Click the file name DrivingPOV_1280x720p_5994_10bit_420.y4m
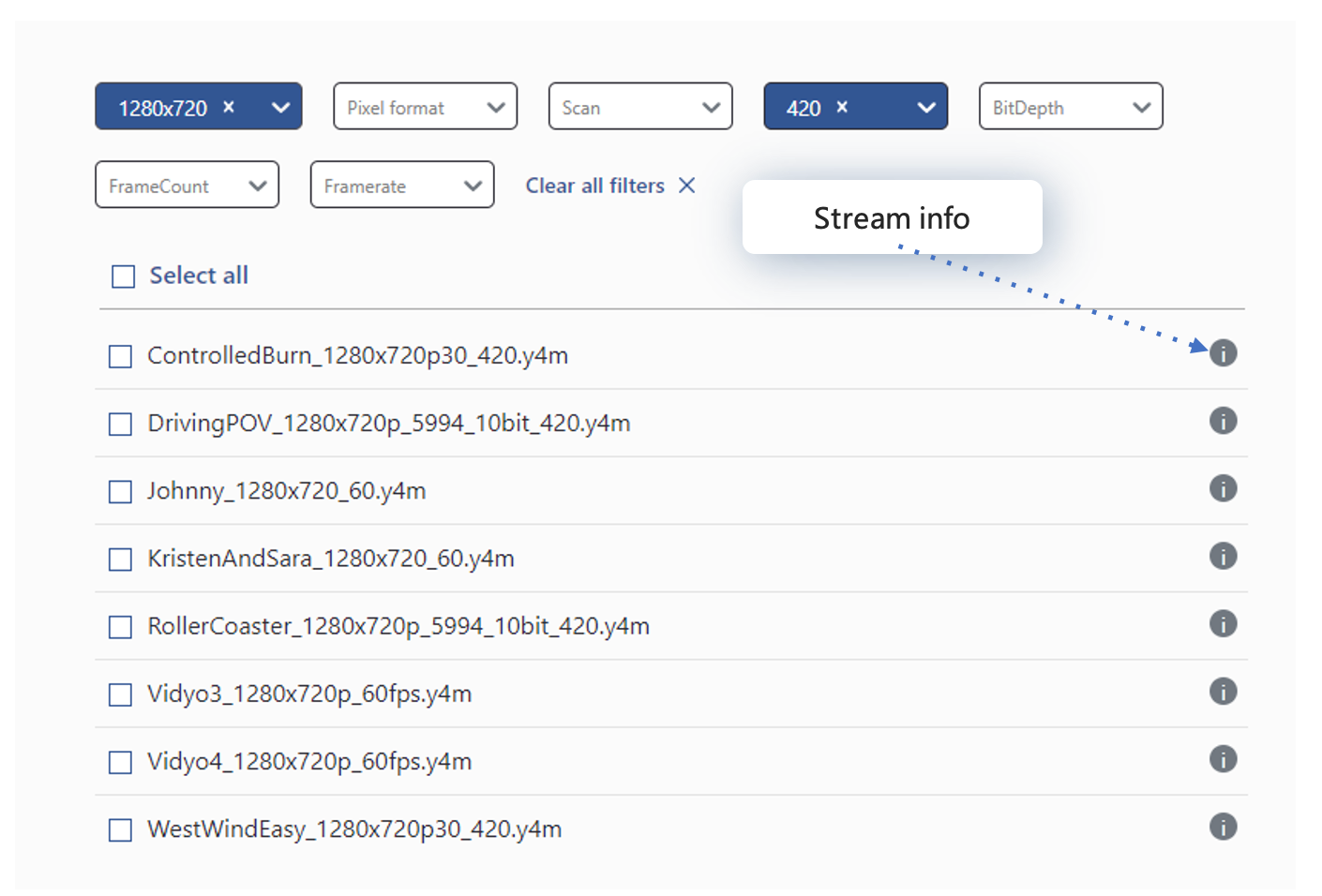 389,424
